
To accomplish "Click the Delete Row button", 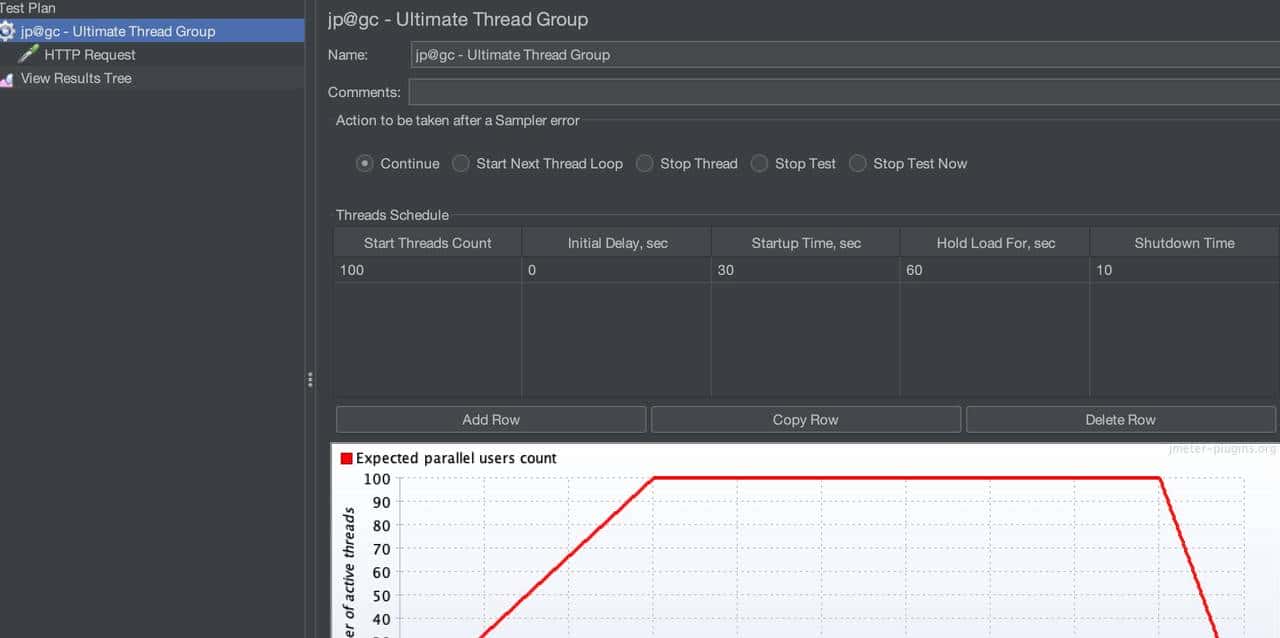I will click(x=1120, y=419).
